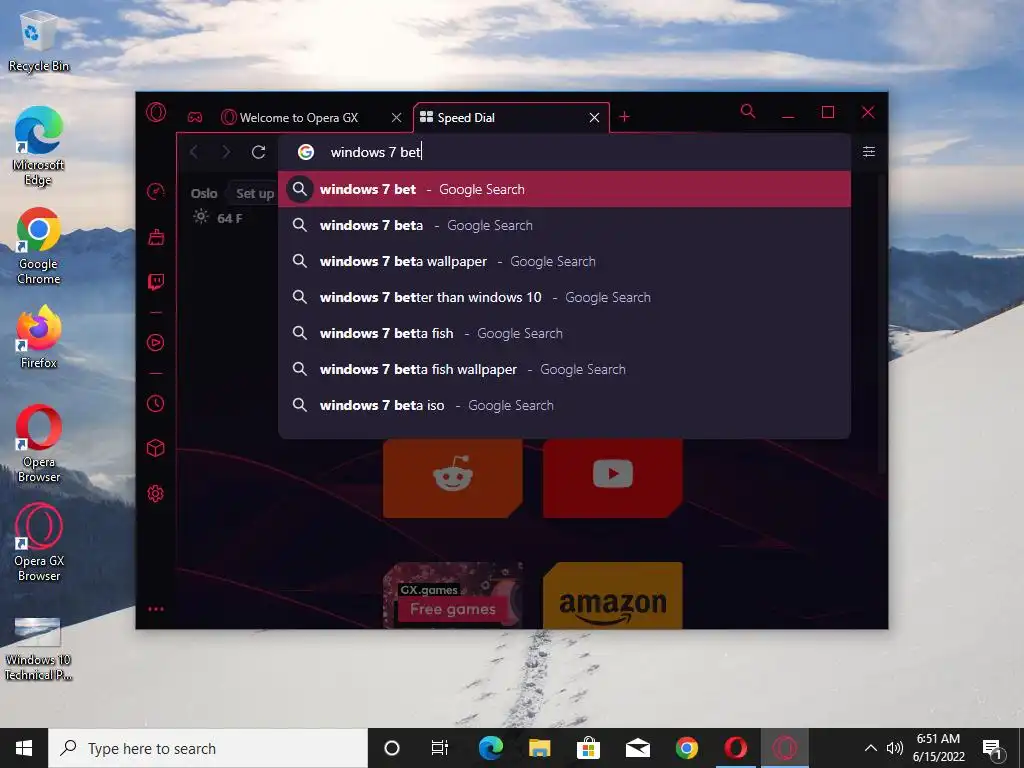Screen dimensions: 1024x768
Task: Open the Reddit speed dial tile
Action: (x=453, y=478)
